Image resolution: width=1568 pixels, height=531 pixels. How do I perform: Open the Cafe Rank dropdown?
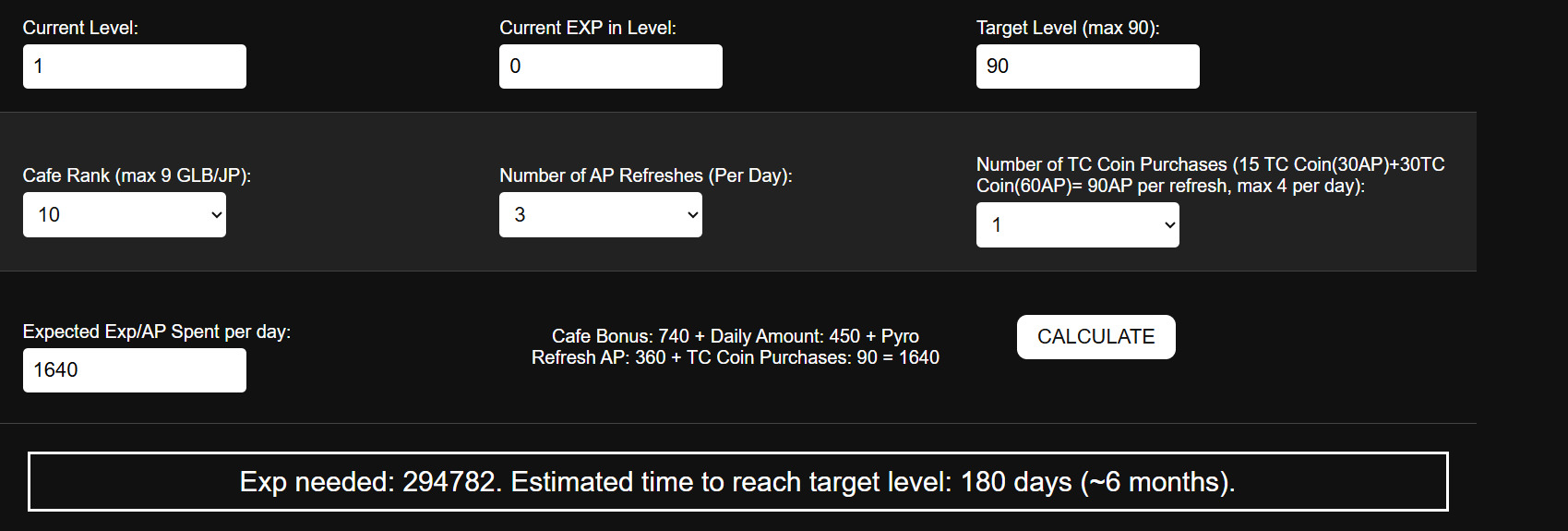[124, 215]
